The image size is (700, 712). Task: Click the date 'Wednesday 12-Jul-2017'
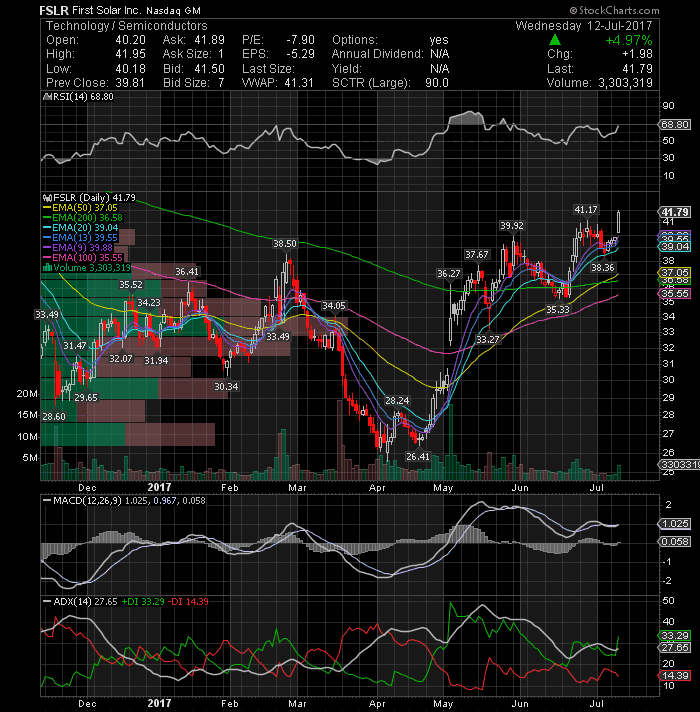pos(584,25)
